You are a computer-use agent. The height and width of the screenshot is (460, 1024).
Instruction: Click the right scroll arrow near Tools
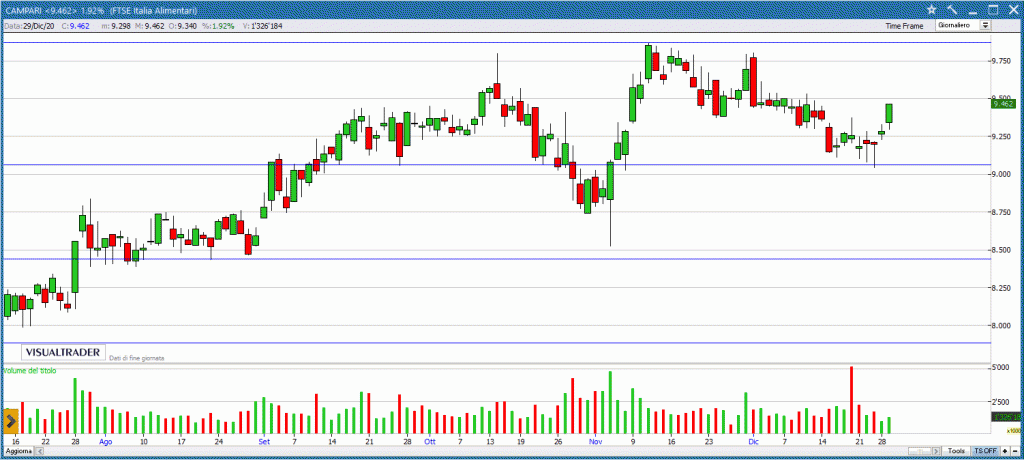(936, 452)
